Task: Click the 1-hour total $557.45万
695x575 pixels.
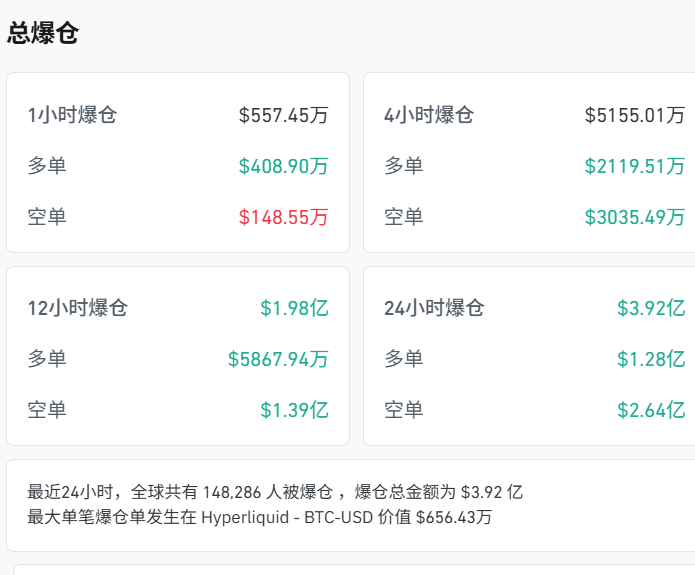Action: click(x=283, y=115)
